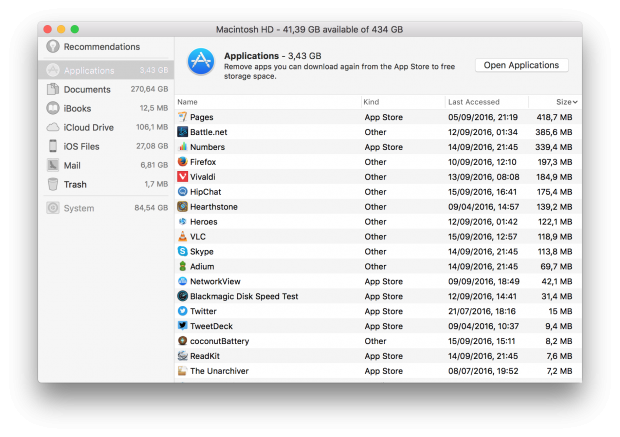Screen dimensions: 620x437
Task: Click the Recommendations lightbulb icon
Action: coord(53,46)
